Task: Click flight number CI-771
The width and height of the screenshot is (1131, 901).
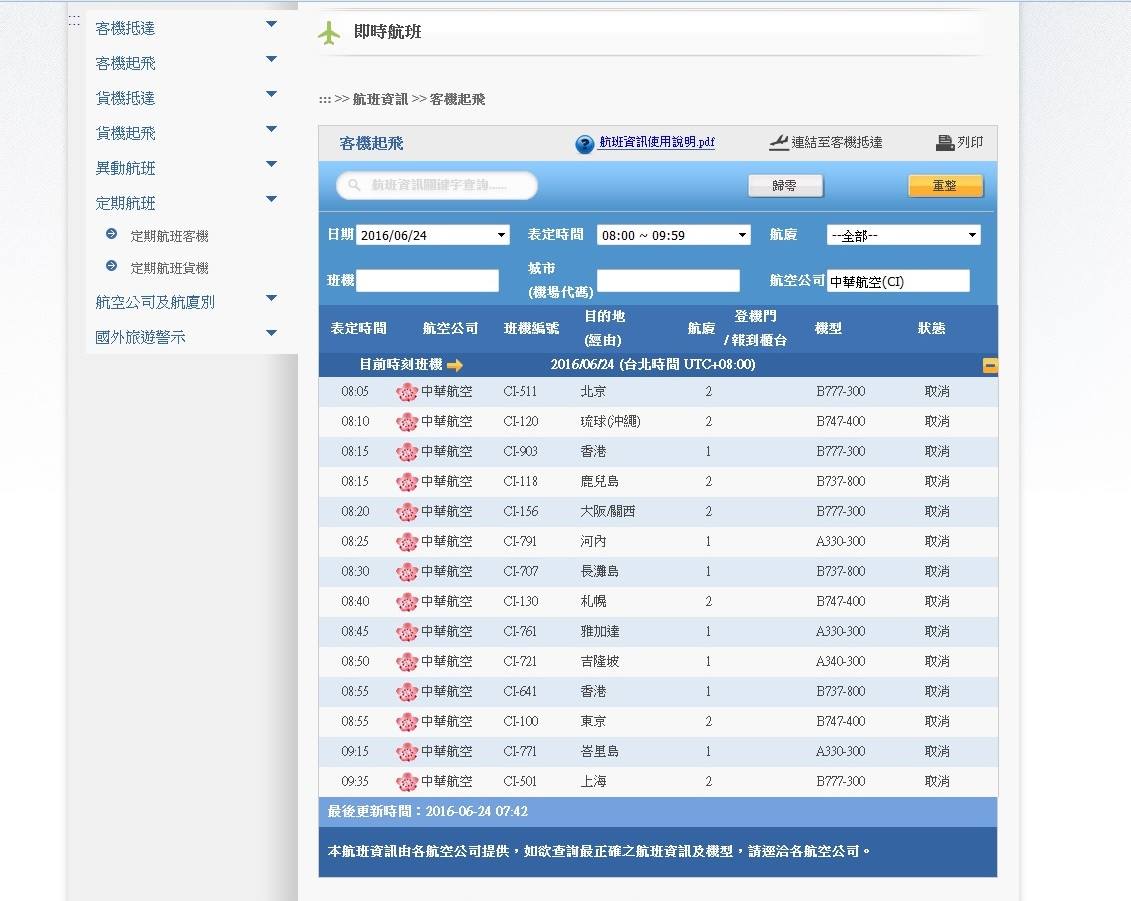Action: coord(520,752)
